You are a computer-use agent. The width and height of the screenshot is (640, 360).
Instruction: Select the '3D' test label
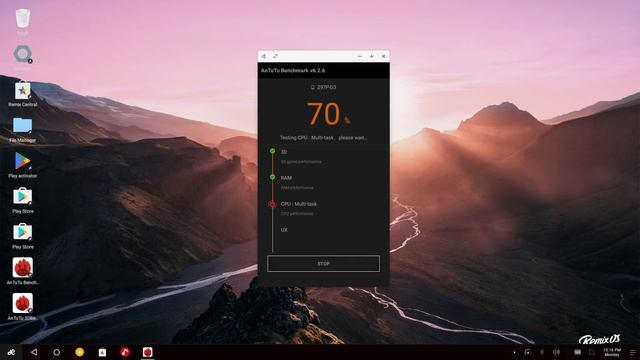284,152
